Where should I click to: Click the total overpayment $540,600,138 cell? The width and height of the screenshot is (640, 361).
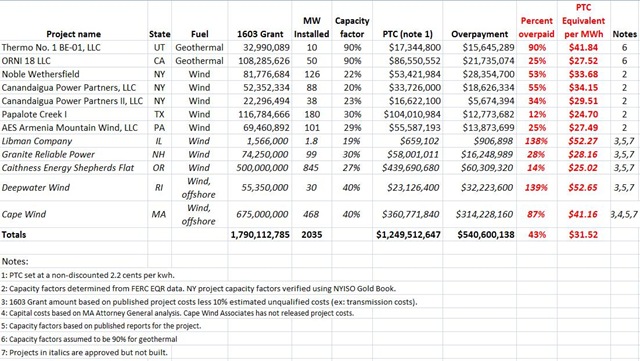486,235
